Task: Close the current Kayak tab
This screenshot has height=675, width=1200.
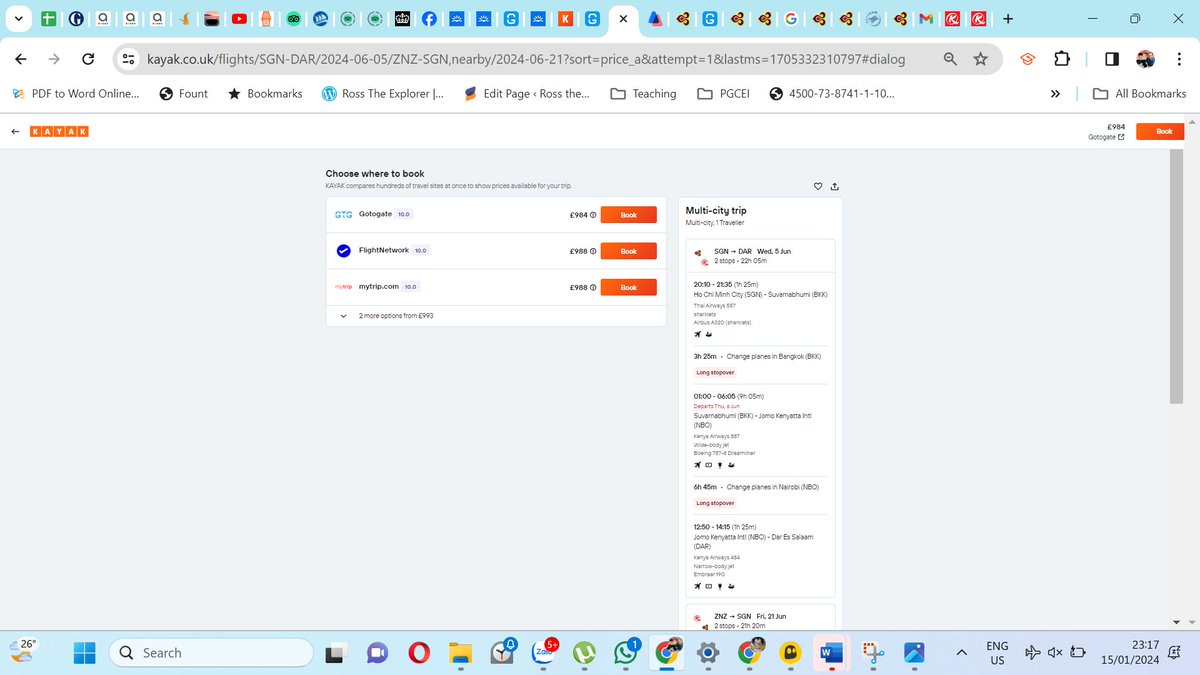Action: [x=623, y=18]
